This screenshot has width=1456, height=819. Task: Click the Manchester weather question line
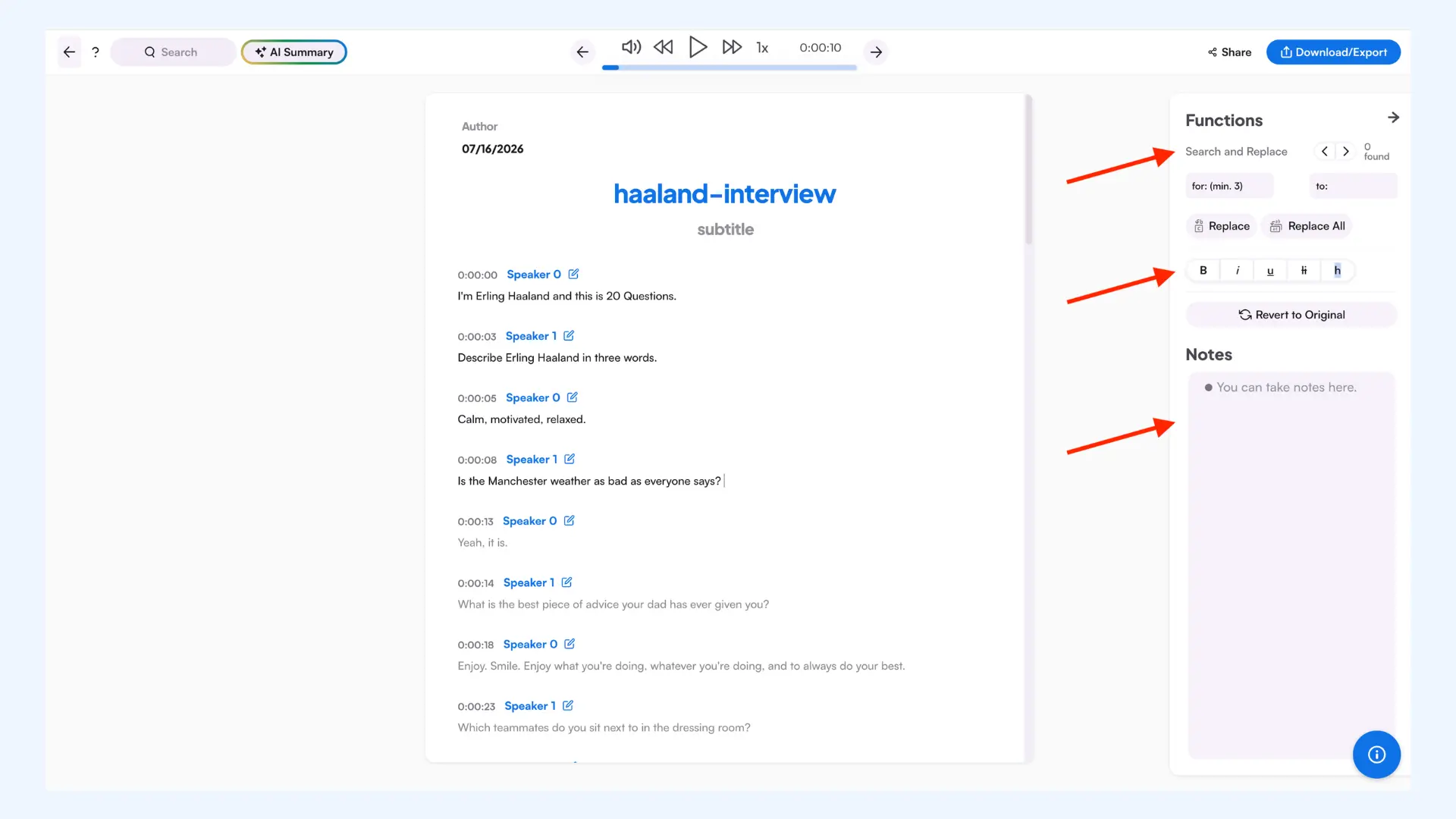pos(589,481)
